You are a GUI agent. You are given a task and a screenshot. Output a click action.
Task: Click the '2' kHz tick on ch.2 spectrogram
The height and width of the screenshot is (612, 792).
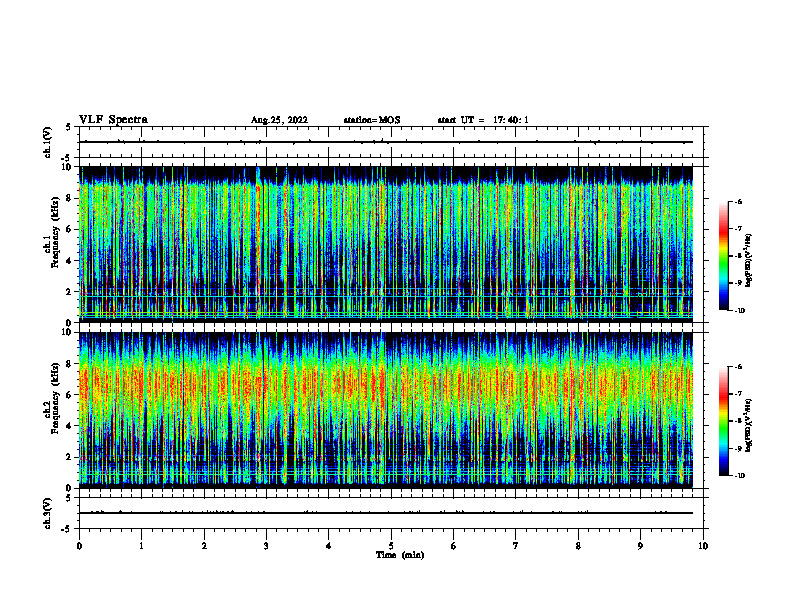pyautogui.click(x=69, y=457)
